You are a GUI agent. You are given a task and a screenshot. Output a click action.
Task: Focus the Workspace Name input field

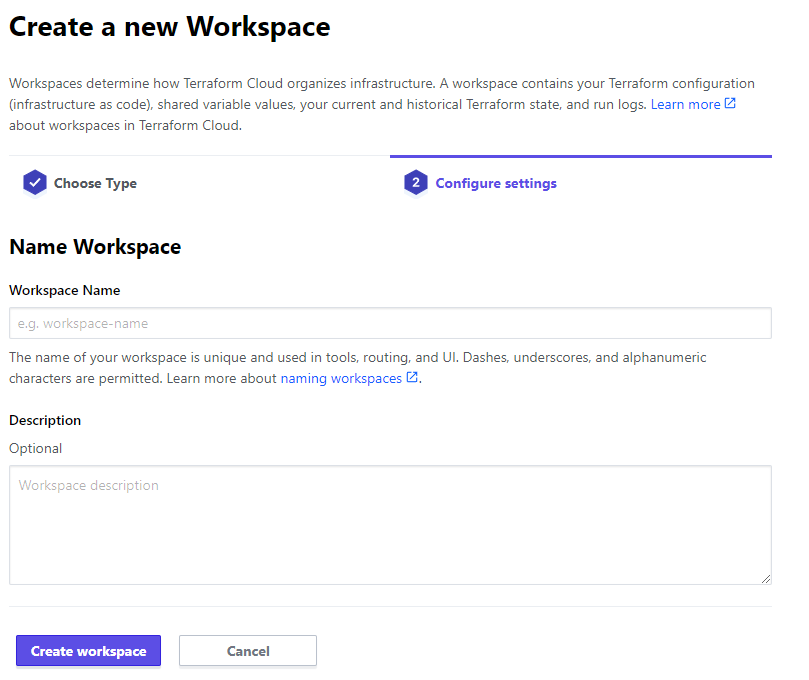point(390,323)
